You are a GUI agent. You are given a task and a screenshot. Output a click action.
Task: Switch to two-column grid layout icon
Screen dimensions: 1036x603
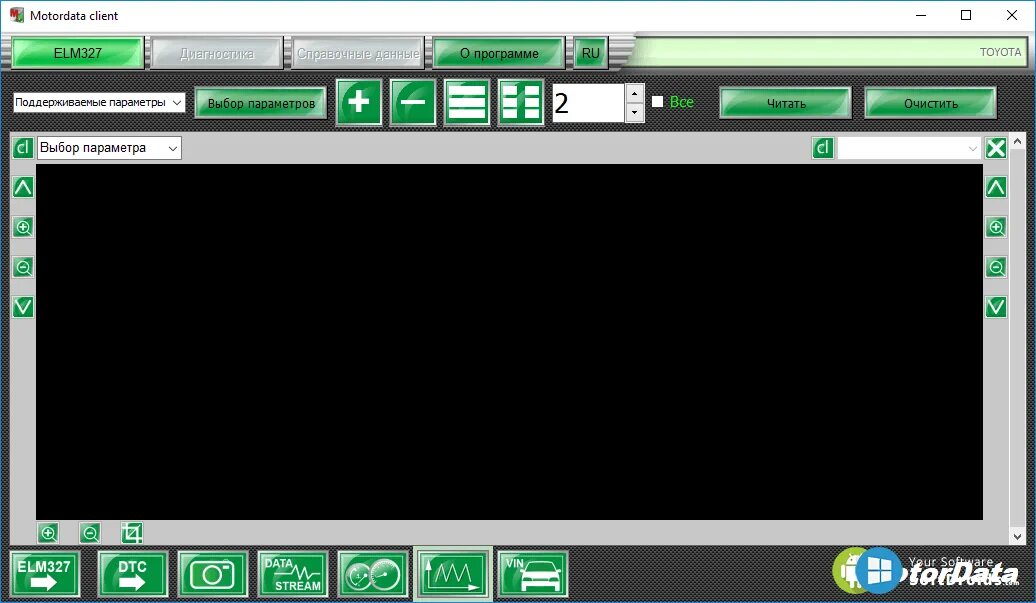(521, 102)
